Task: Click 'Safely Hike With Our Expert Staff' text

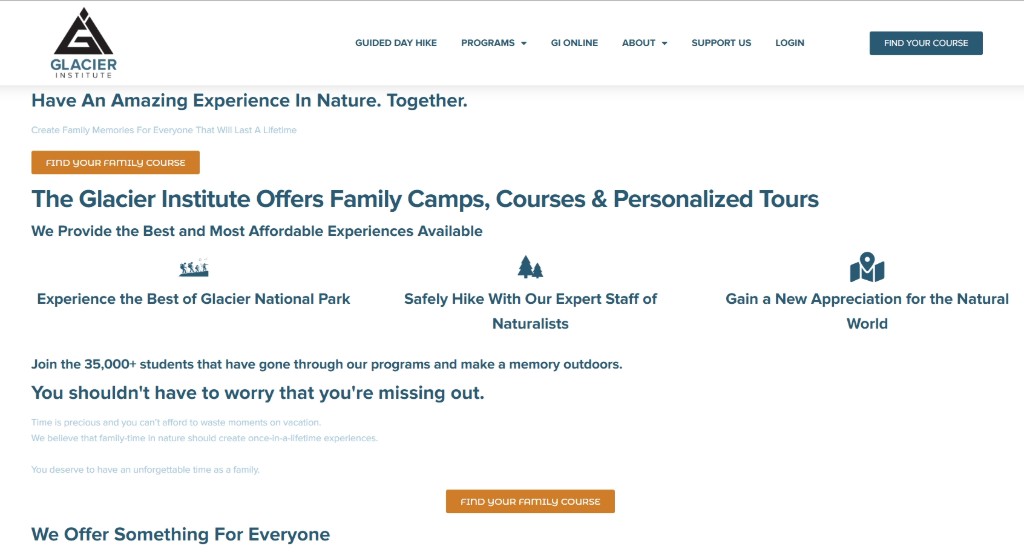Action: [x=530, y=311]
